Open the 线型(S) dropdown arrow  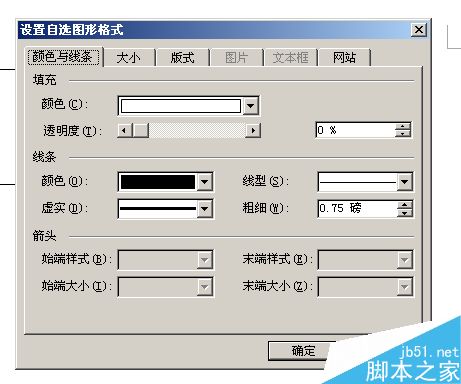tap(405, 182)
